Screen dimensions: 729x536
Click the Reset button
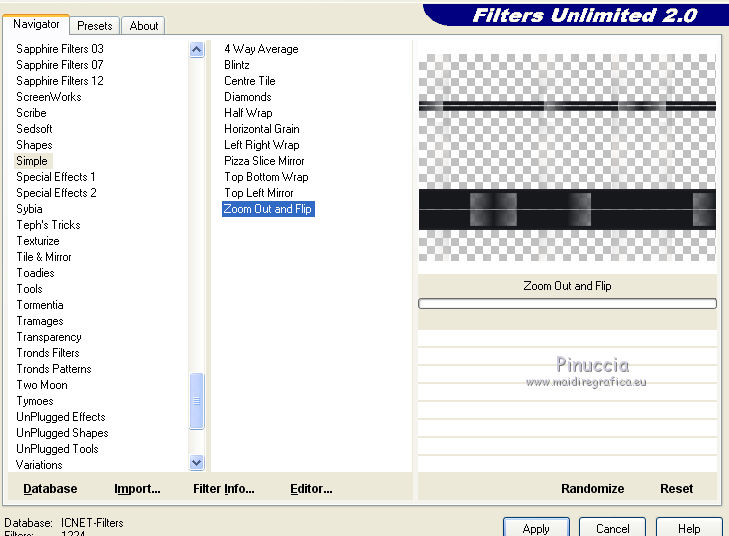(676, 489)
